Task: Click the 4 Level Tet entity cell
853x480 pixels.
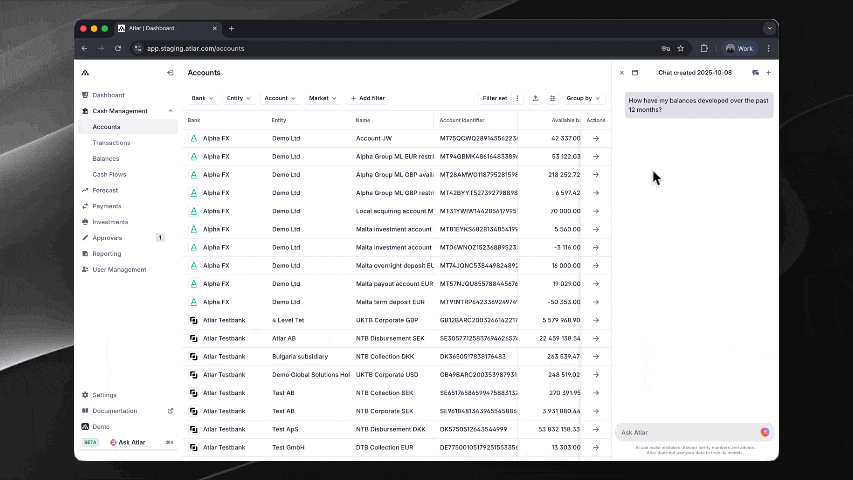Action: click(x=288, y=320)
